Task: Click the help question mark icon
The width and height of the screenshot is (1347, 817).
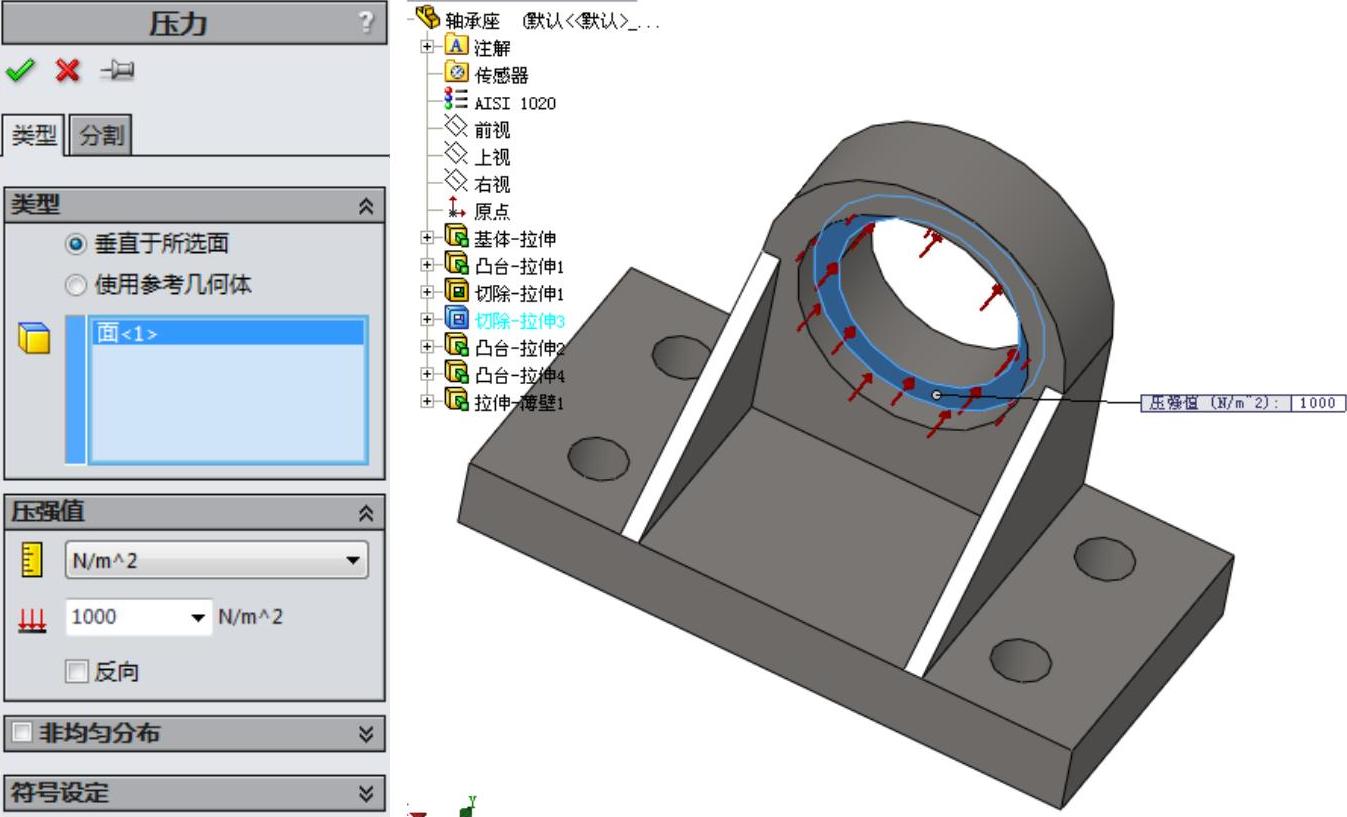Action: [365, 22]
